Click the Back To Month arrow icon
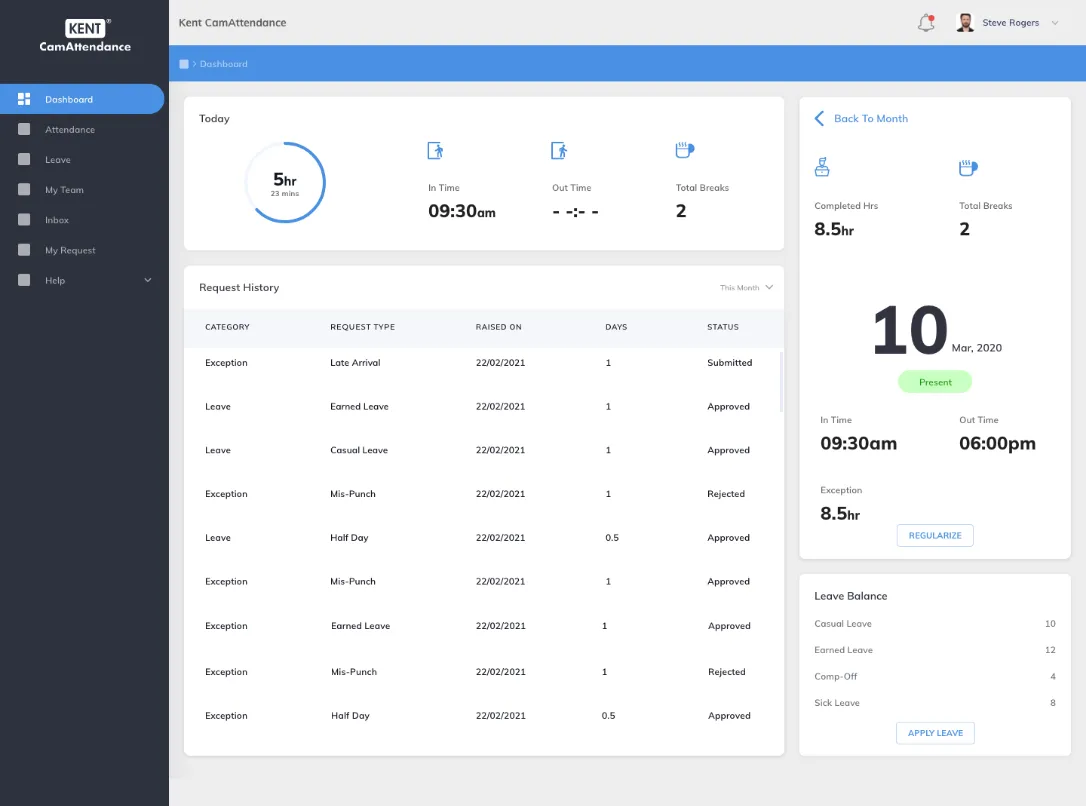 click(x=819, y=118)
